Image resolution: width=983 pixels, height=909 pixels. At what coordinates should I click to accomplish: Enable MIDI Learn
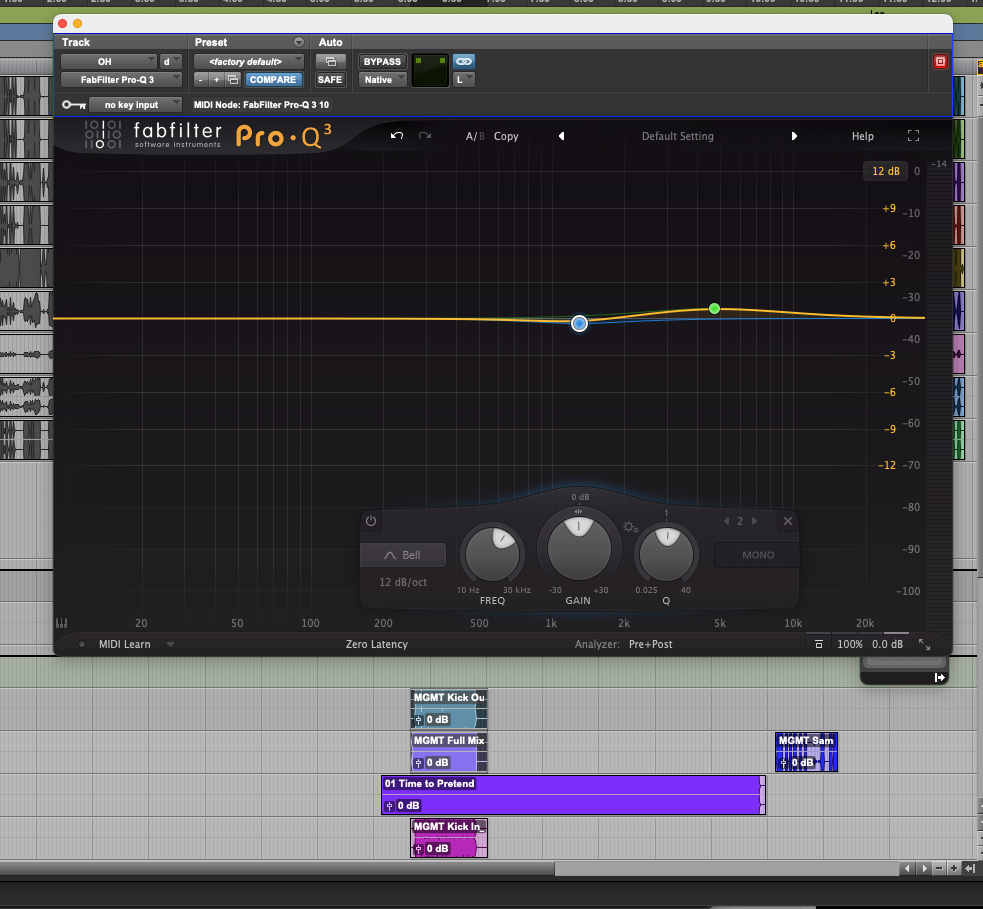124,644
